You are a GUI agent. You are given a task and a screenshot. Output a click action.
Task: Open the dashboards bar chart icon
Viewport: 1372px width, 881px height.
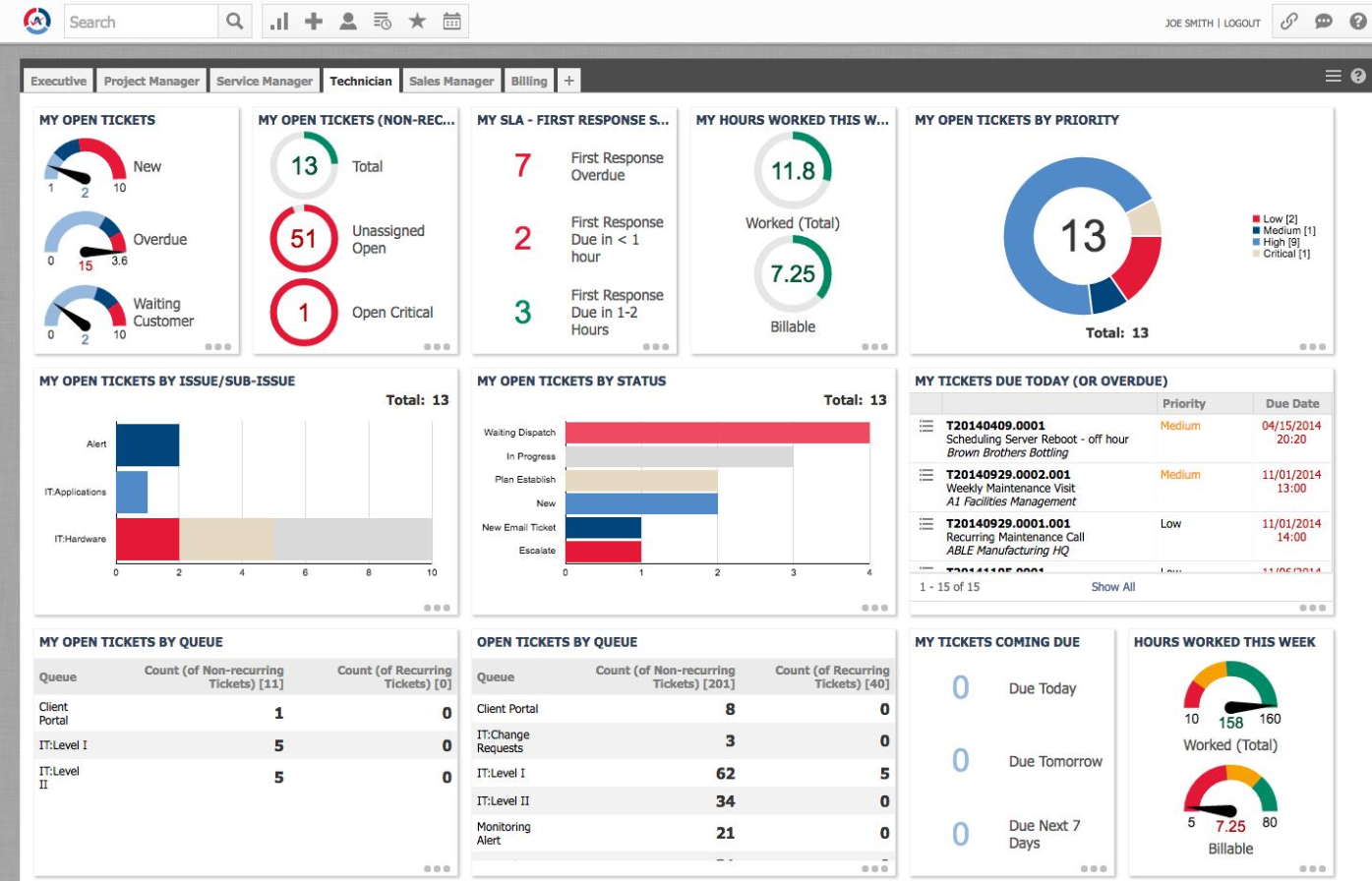[x=279, y=21]
